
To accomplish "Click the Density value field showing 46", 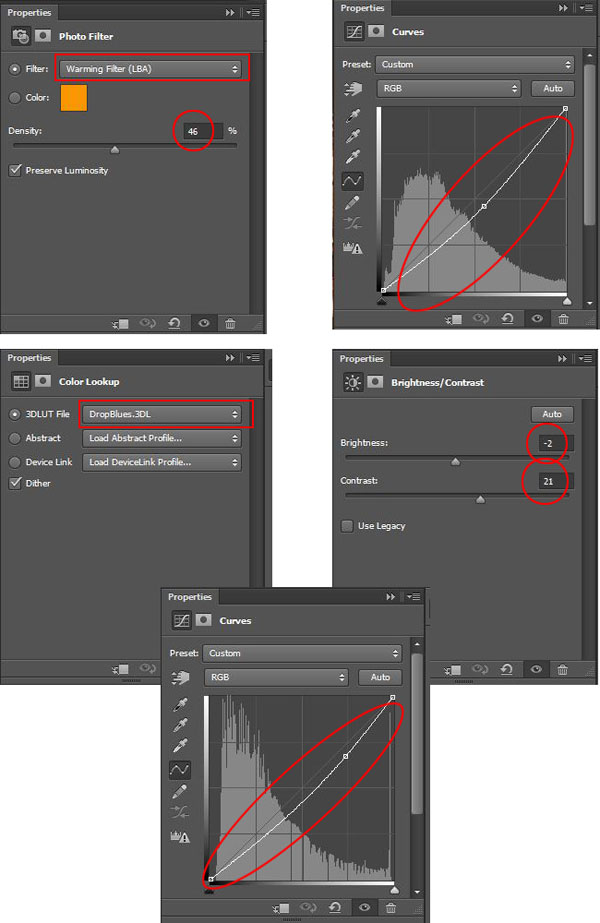I will pos(203,131).
